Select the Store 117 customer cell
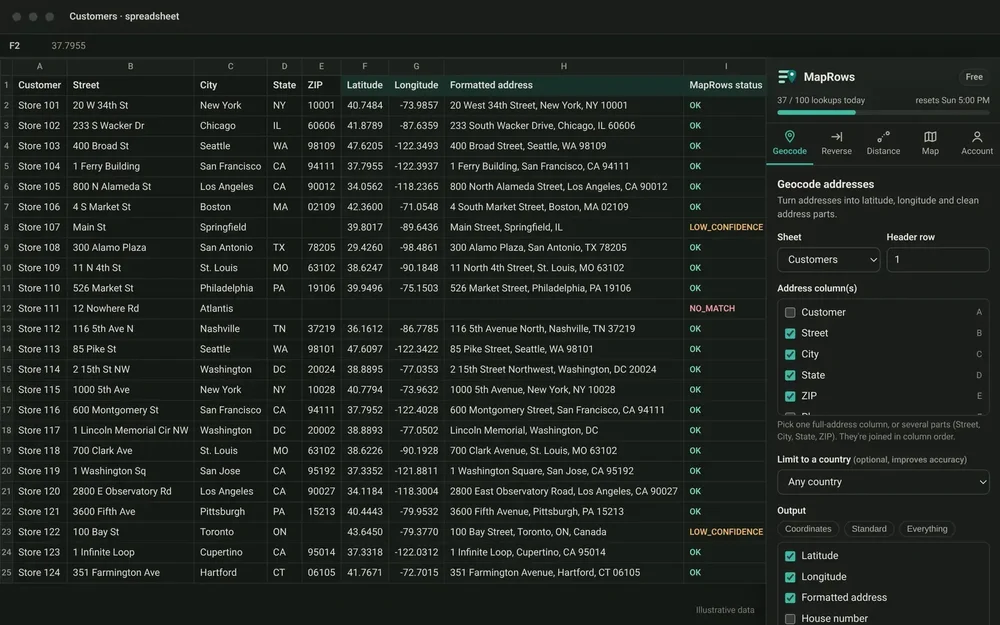1000x625 pixels. pos(40,430)
